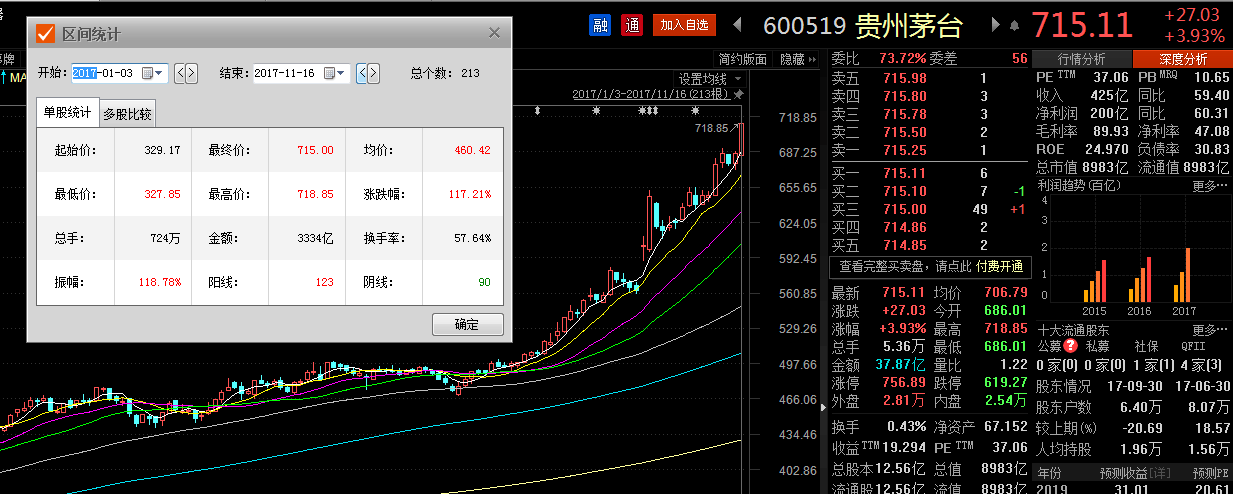
Task: Move start date forward with right arrow
Action: (192, 73)
